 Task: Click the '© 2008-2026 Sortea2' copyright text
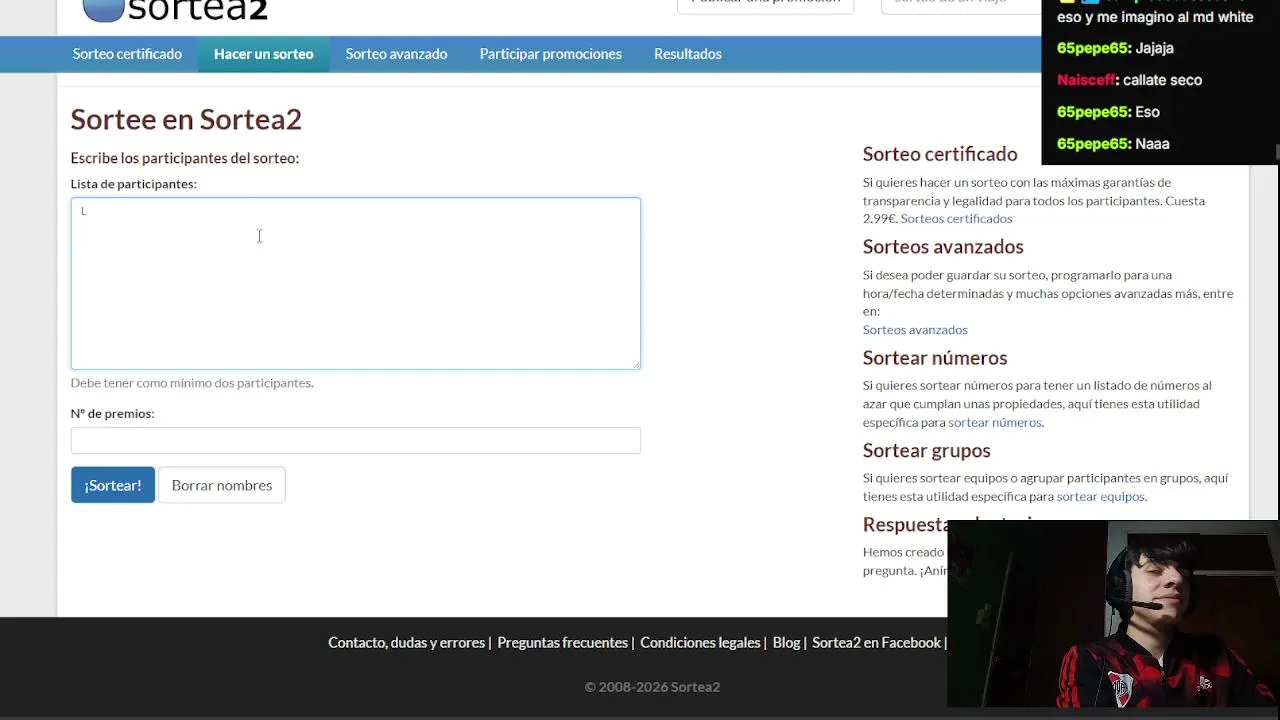(x=652, y=687)
